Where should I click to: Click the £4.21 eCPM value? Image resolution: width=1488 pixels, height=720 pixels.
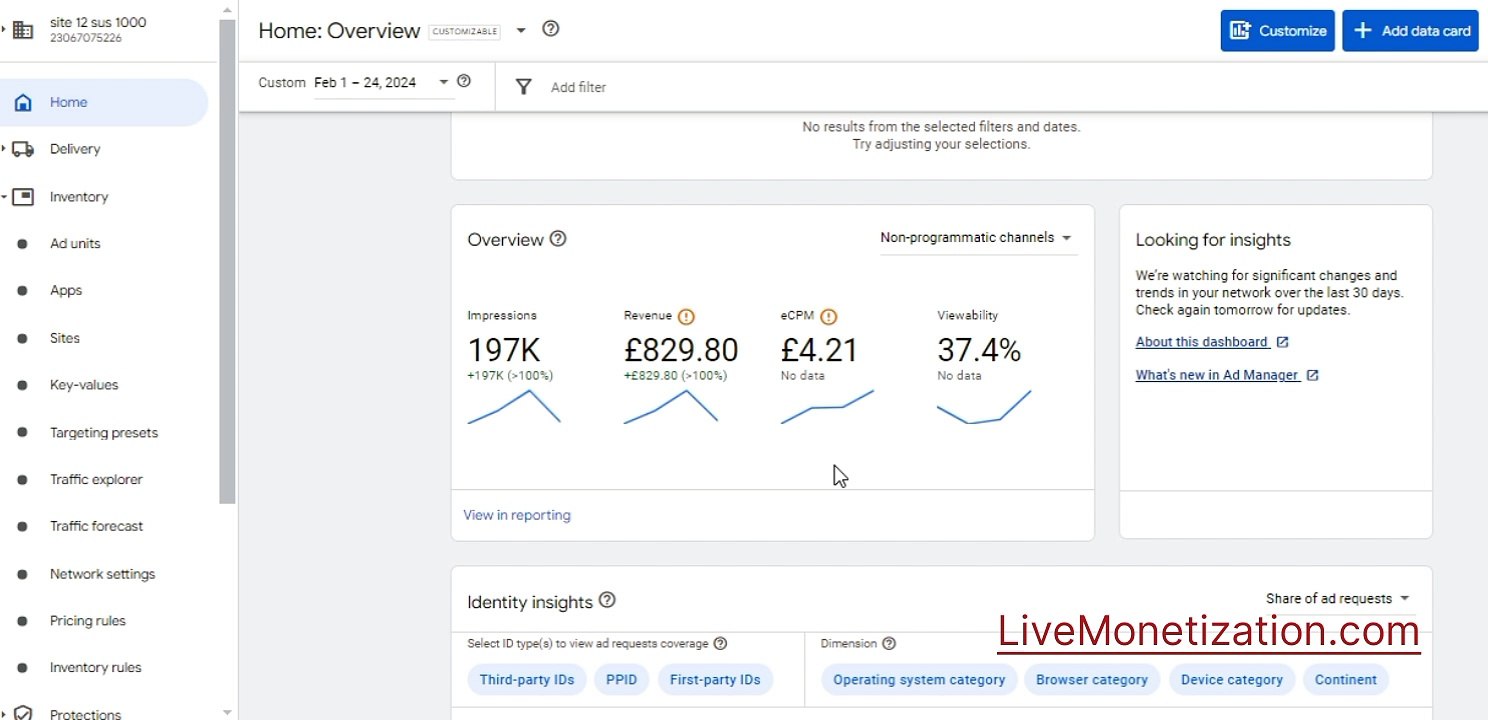[x=819, y=350]
